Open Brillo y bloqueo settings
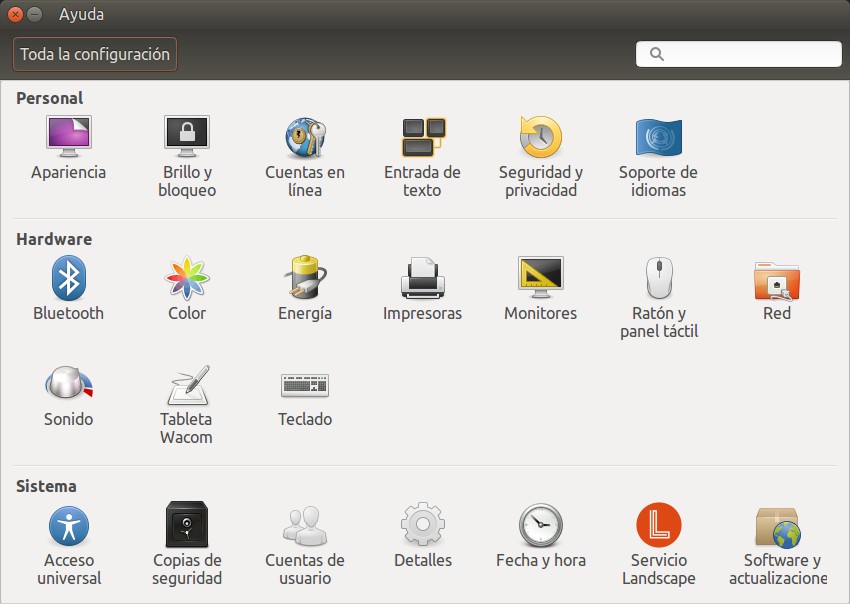Screen dimensions: 850x604 pos(186,138)
